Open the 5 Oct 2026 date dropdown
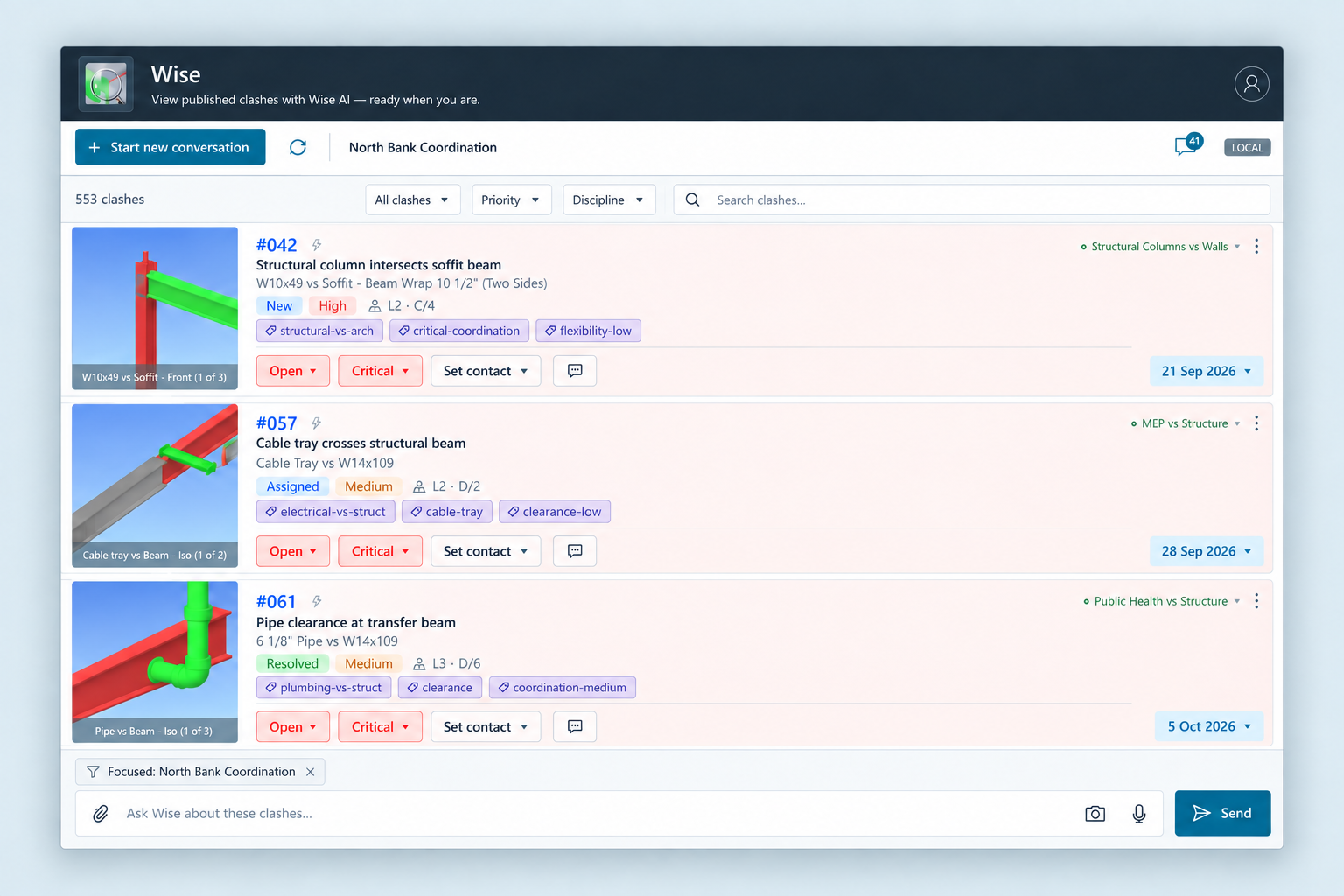 (x=1210, y=726)
